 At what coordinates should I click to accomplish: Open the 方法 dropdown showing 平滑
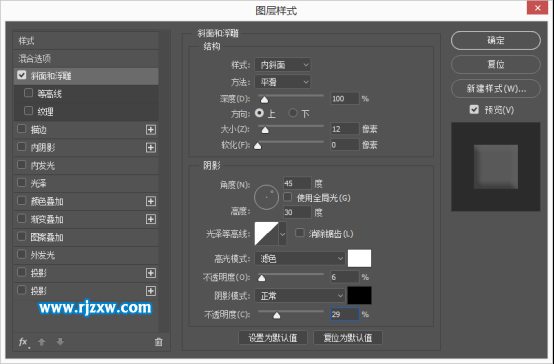click(283, 82)
